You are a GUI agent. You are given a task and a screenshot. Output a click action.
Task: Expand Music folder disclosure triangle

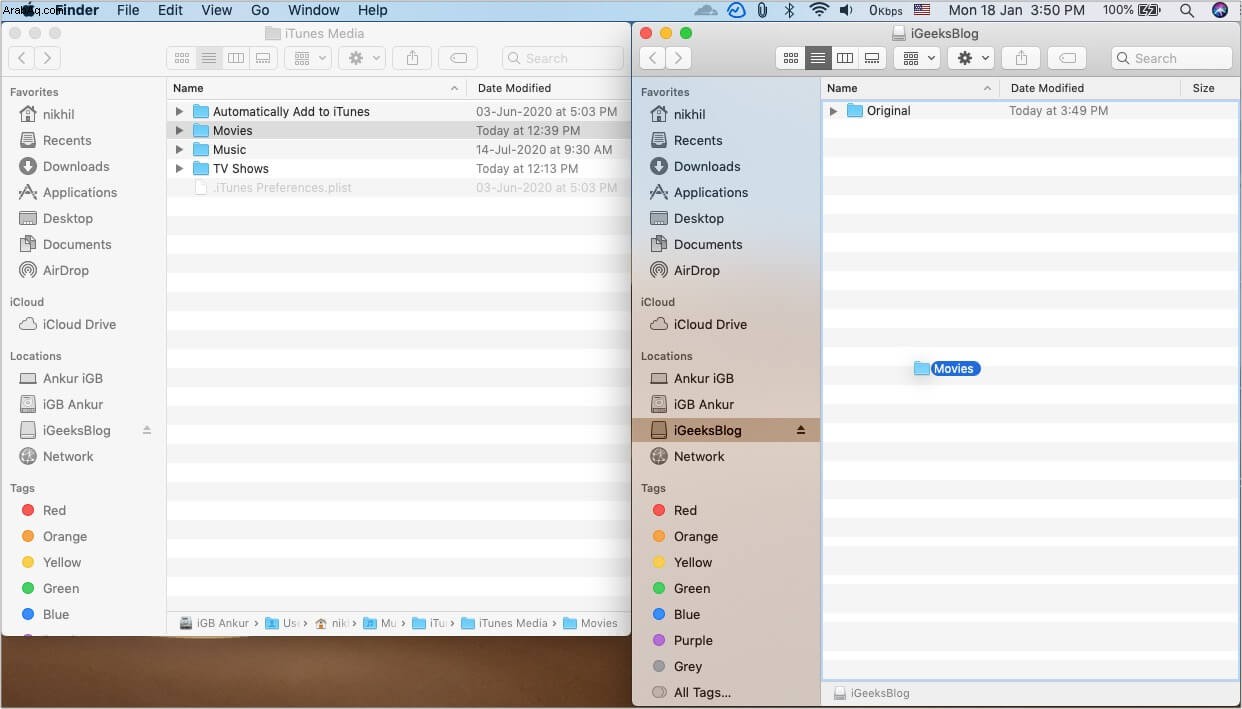coord(179,150)
